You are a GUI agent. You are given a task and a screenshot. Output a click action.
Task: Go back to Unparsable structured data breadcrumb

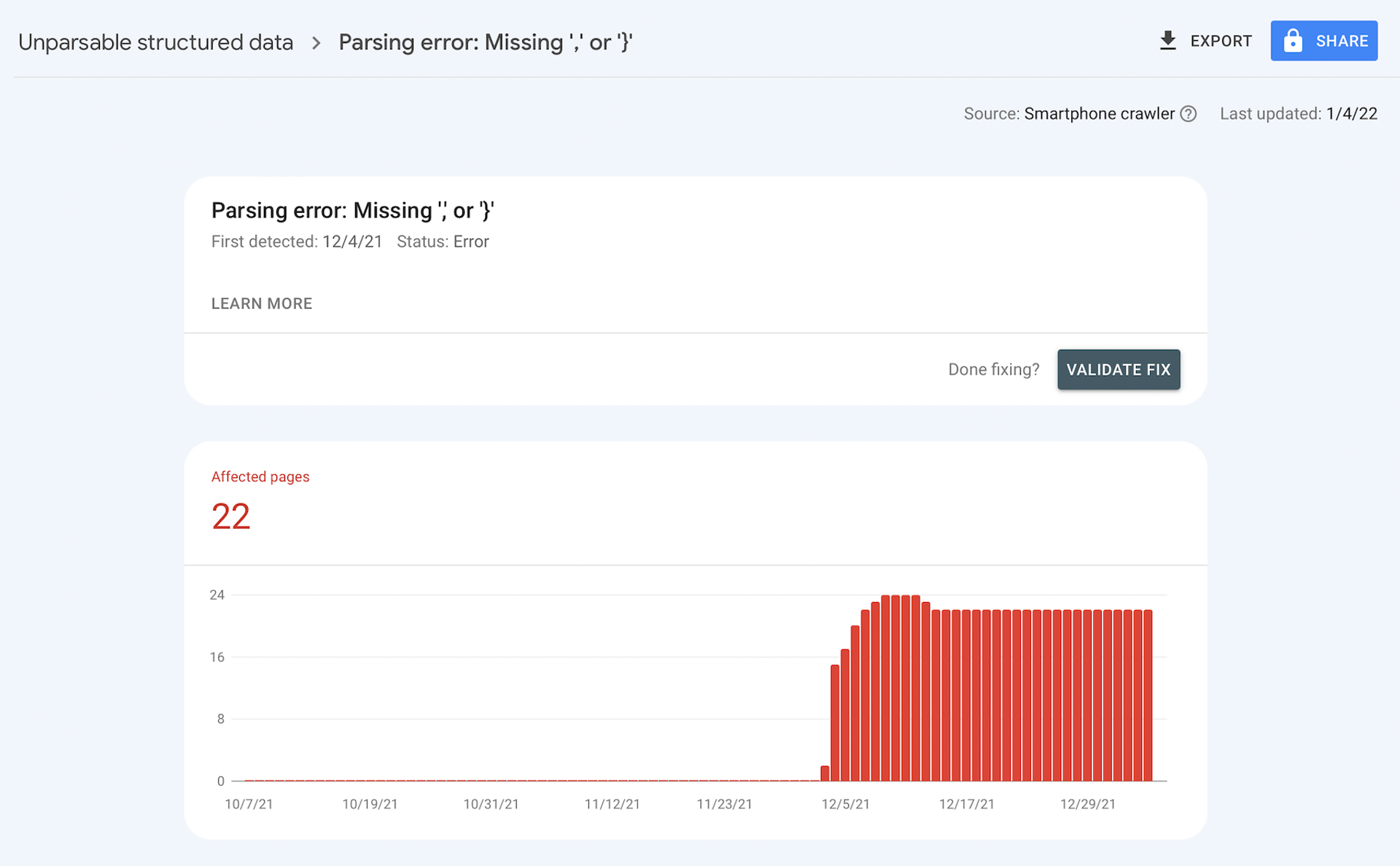click(x=155, y=42)
